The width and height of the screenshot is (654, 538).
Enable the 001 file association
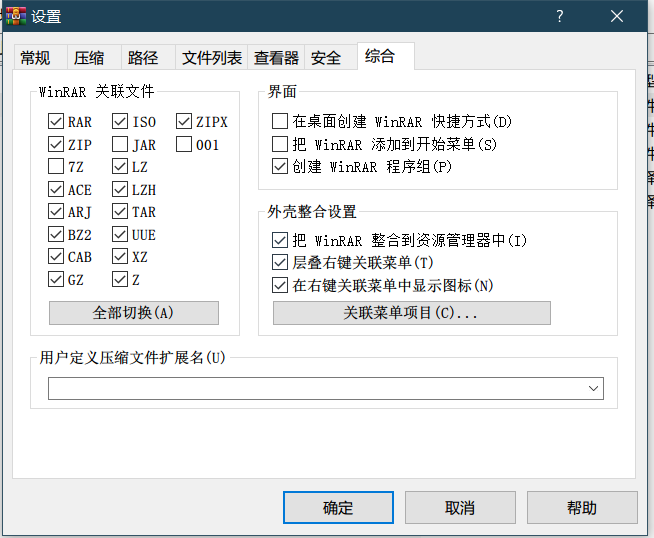pos(184,144)
